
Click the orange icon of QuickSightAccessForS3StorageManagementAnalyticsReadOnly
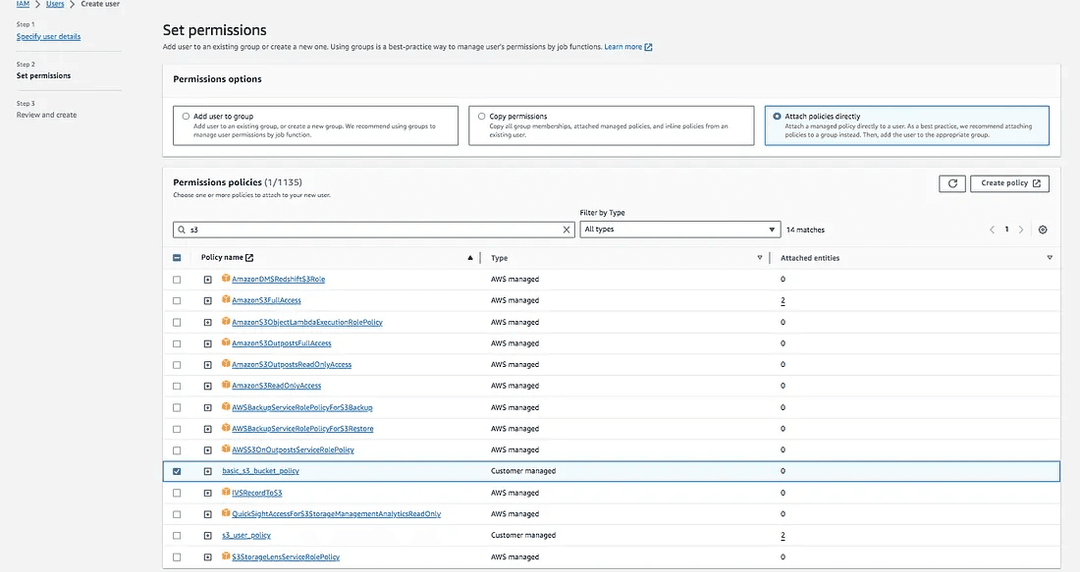coord(226,513)
